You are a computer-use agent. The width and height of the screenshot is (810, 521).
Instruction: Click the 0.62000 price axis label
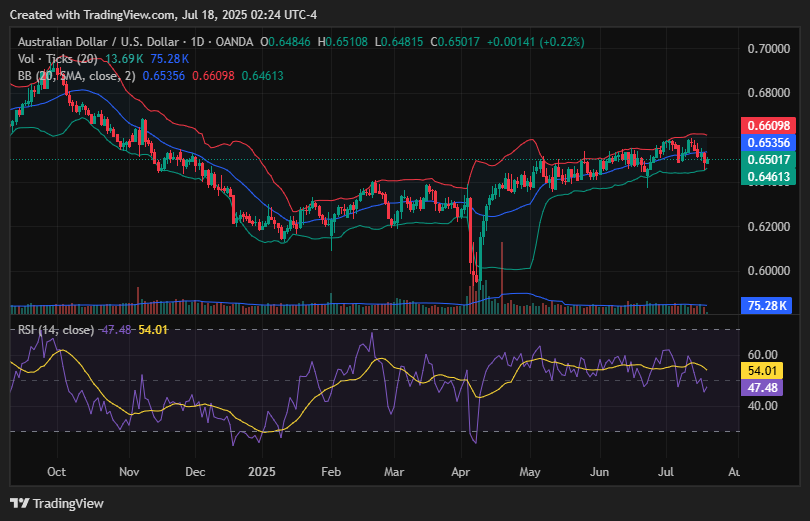pos(769,227)
